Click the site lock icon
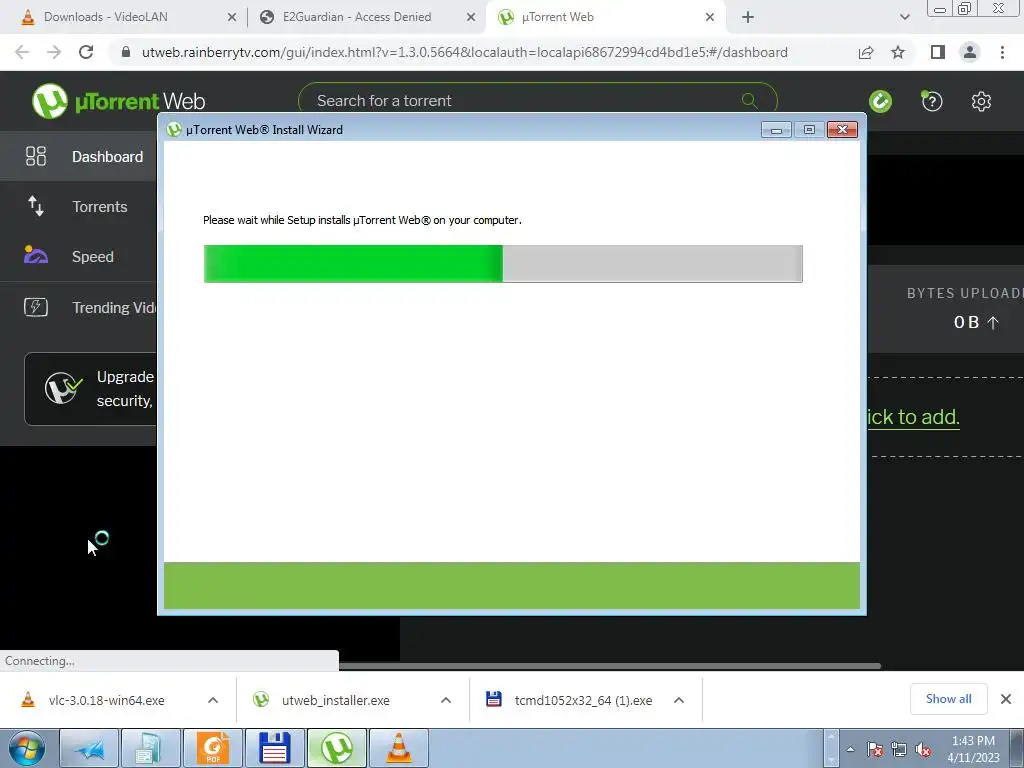1024x768 pixels. tap(125, 52)
